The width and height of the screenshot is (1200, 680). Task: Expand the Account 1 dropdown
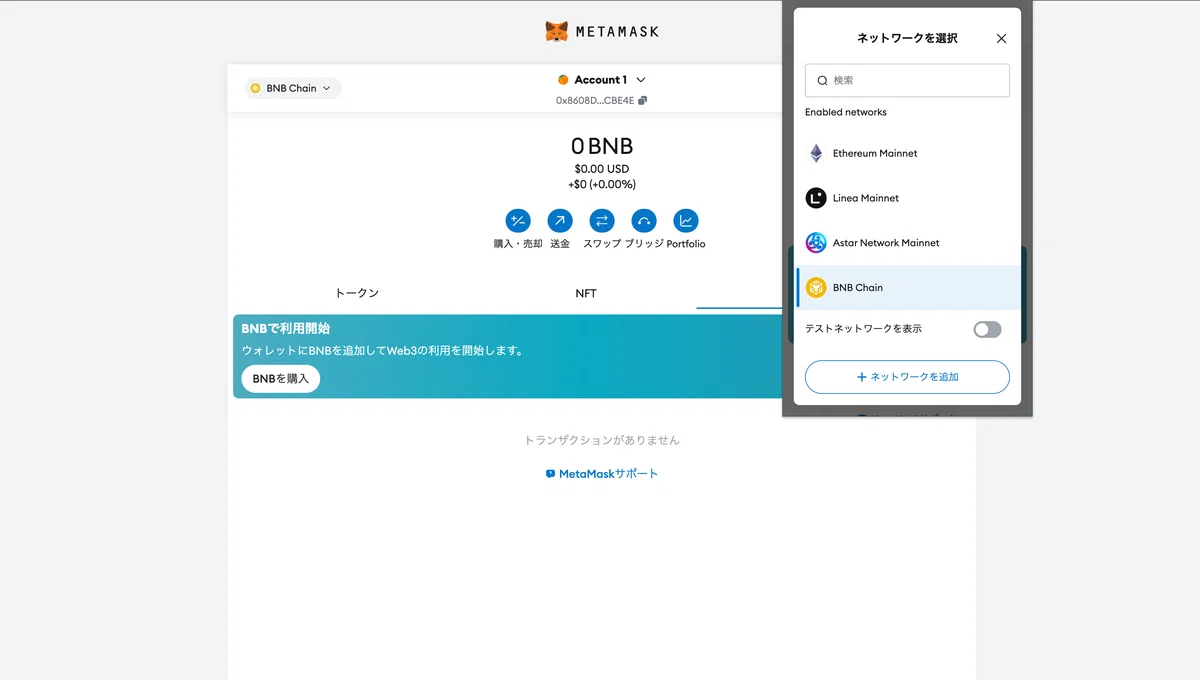click(x=641, y=80)
